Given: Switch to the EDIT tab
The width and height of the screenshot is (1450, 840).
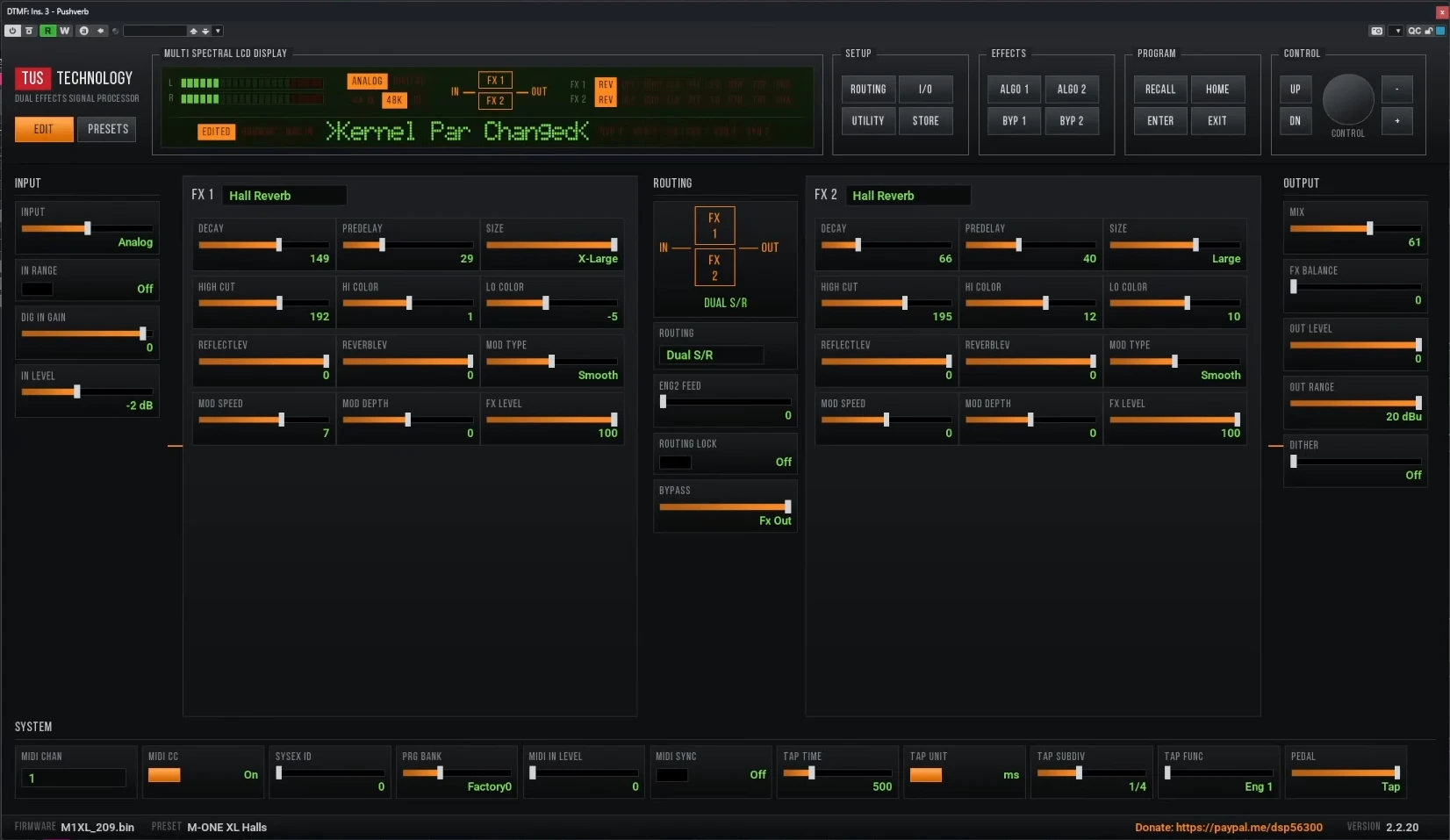Looking at the screenshot, I should click(x=44, y=129).
